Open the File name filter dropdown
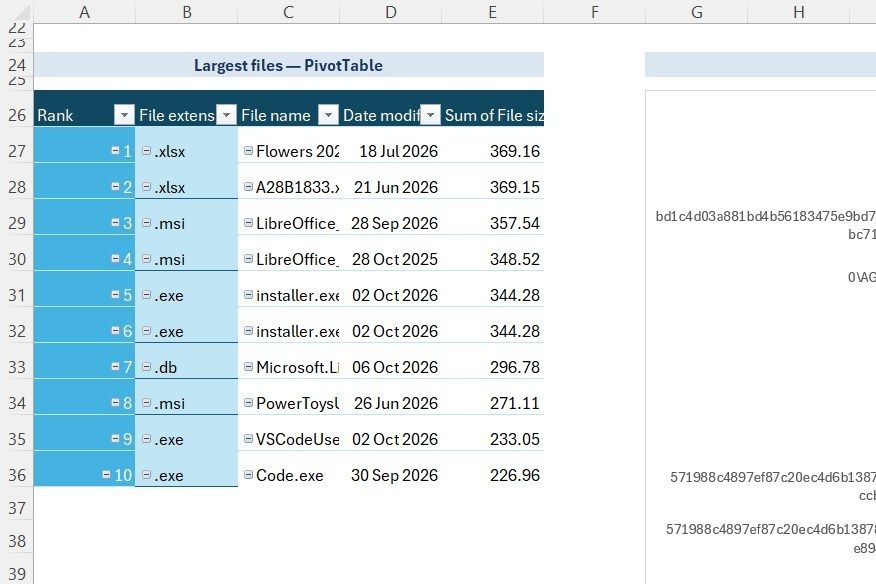The image size is (876, 584). [x=328, y=115]
